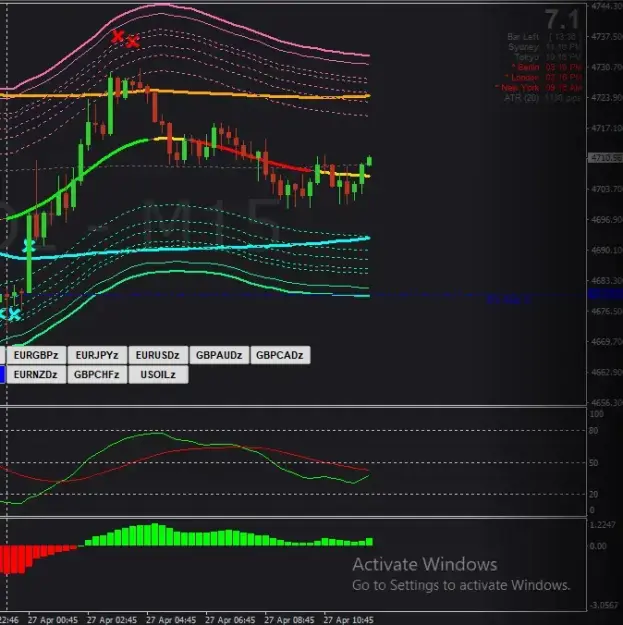
Task: Switch chart to EURGBPz symbol button
Action: [x=36, y=355]
